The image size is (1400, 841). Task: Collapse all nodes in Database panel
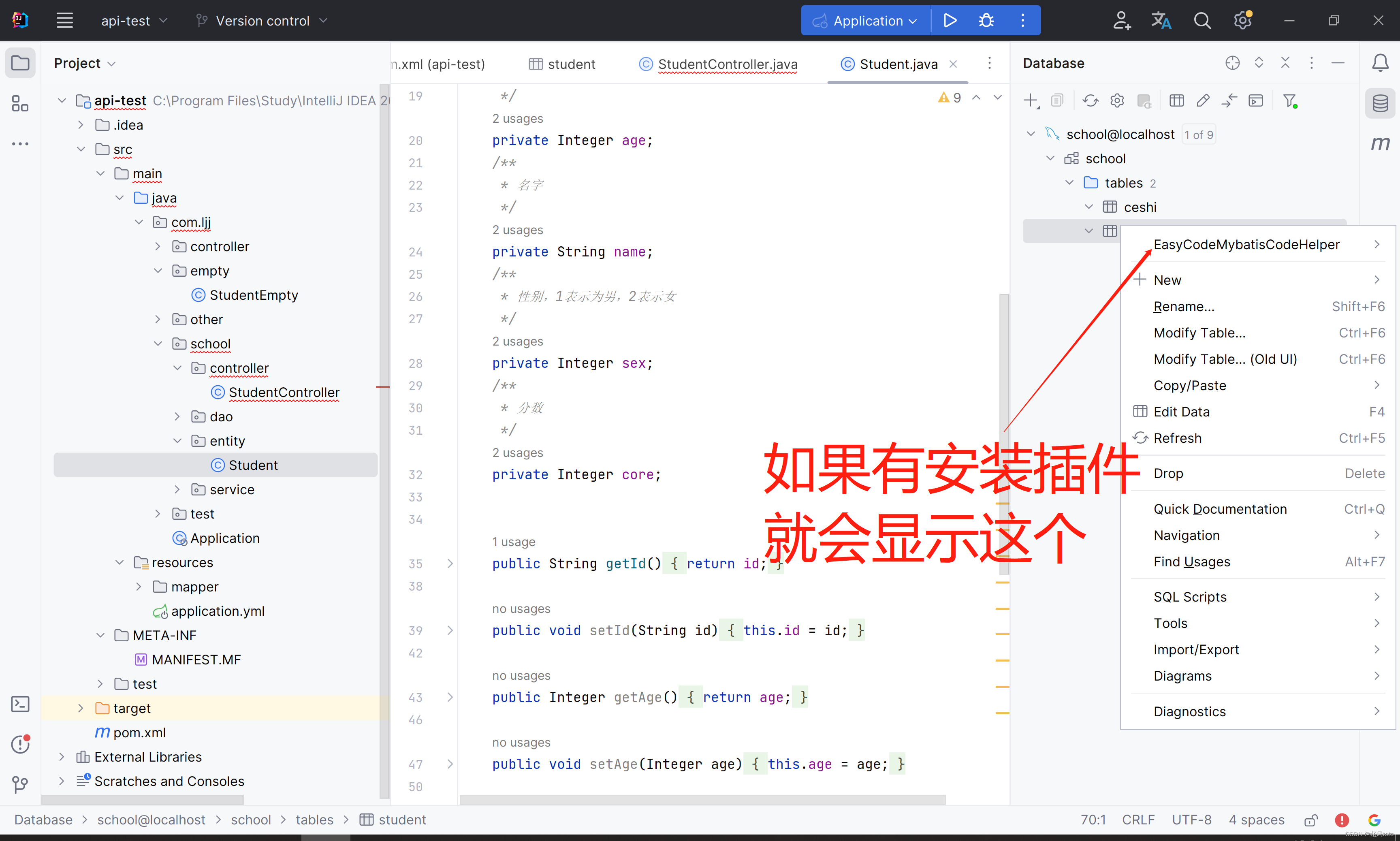[1285, 63]
